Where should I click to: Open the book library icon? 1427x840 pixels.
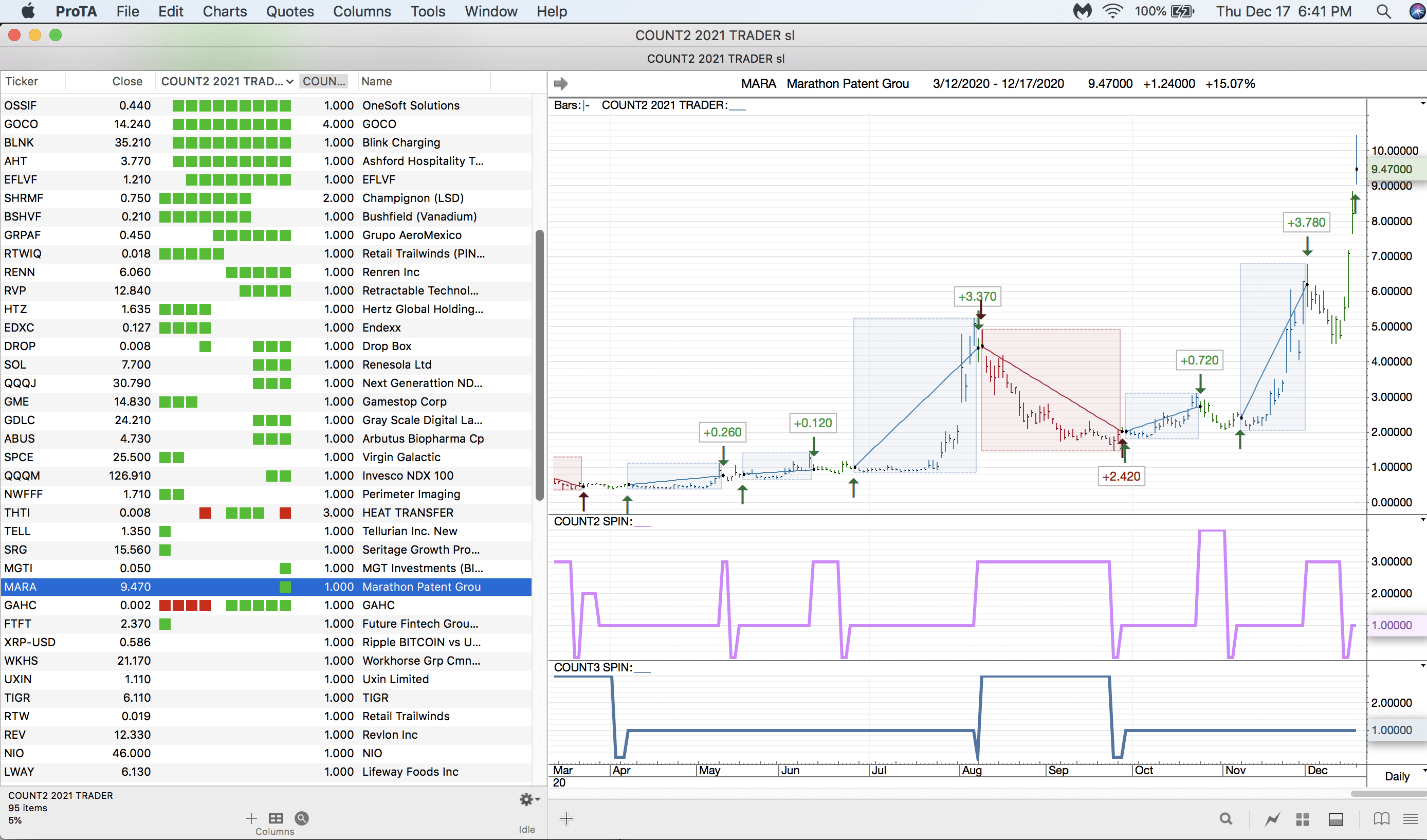point(1381,818)
